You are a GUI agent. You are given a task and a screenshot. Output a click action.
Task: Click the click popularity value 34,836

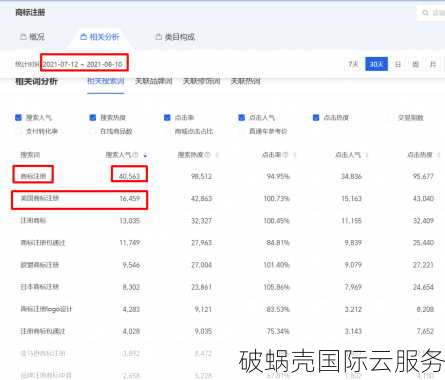click(x=351, y=176)
